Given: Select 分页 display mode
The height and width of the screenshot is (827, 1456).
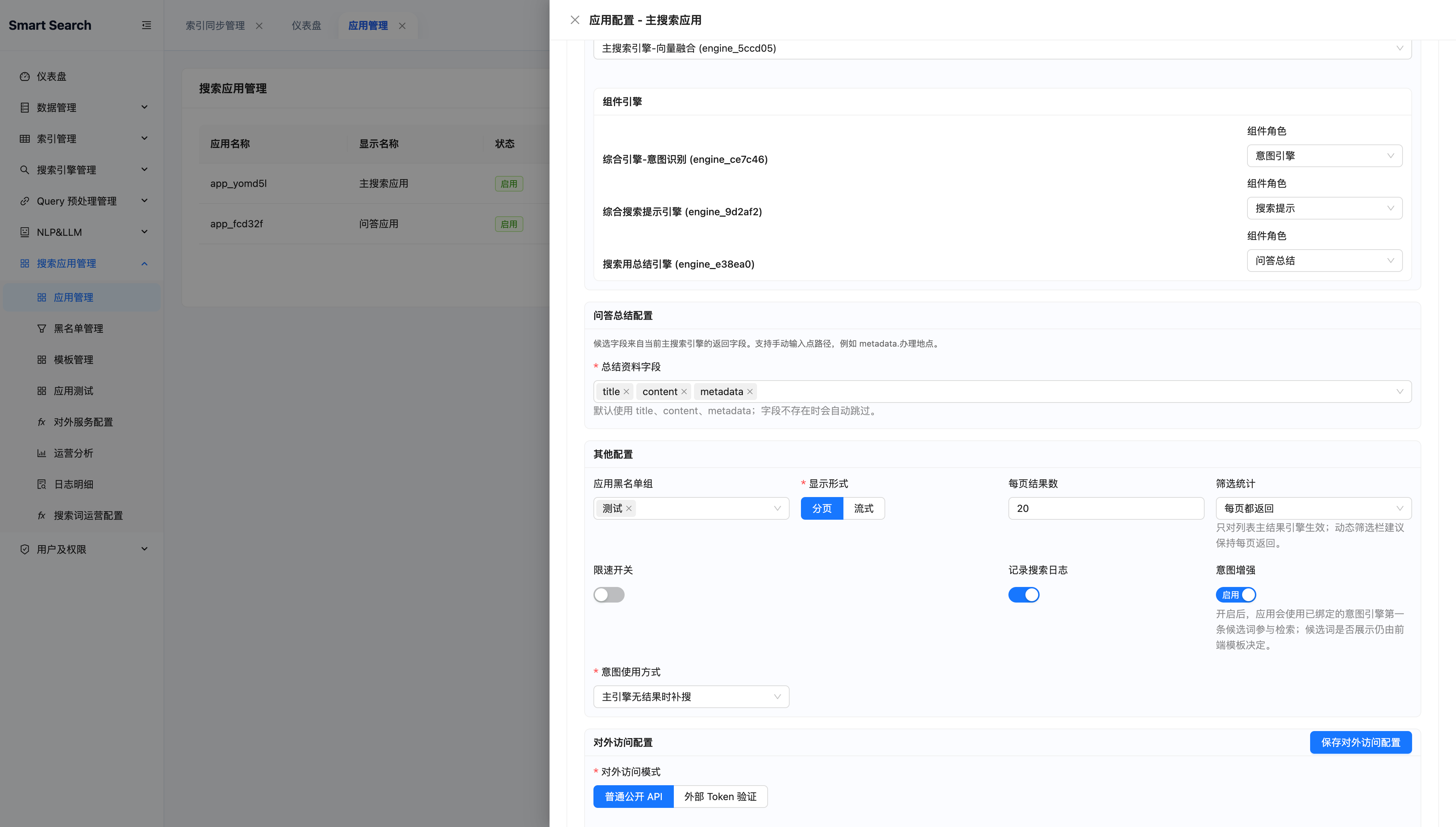Looking at the screenshot, I should 821,508.
